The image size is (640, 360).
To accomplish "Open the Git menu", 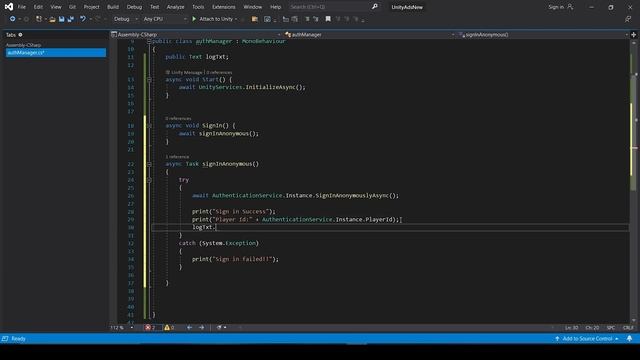I will click(x=72, y=7).
